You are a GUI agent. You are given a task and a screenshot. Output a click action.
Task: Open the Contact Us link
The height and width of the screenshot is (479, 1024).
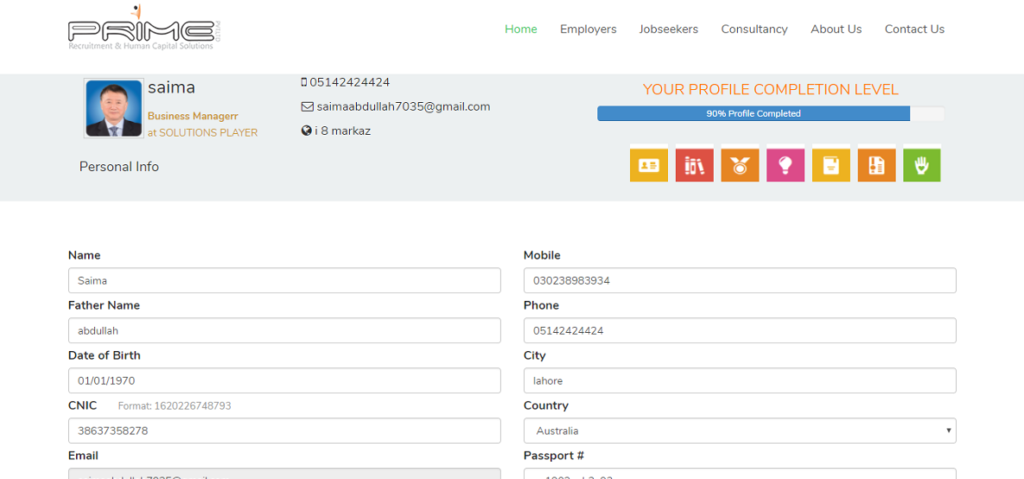[914, 29]
